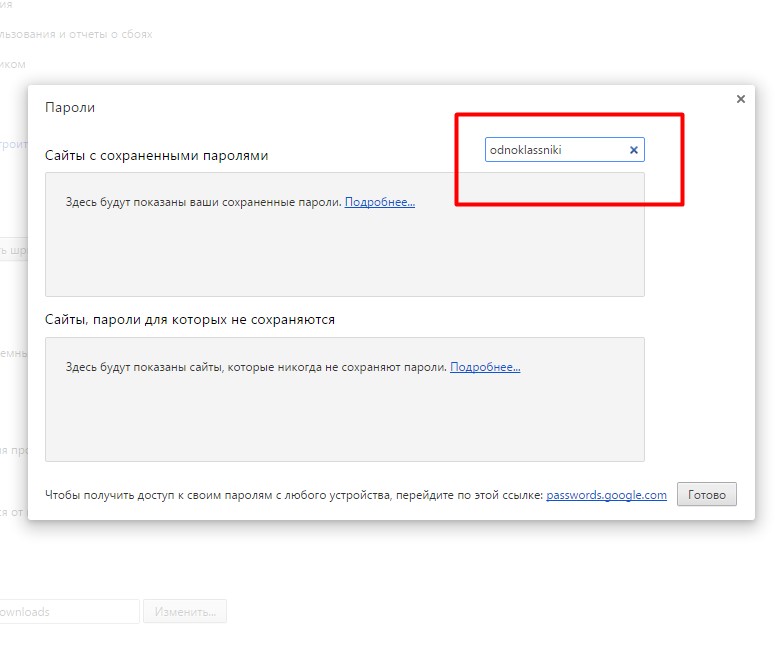The image size is (776, 666).
Task: Click the text Здесь будут показаны ваши сохраненные пароли
Action: 203,202
